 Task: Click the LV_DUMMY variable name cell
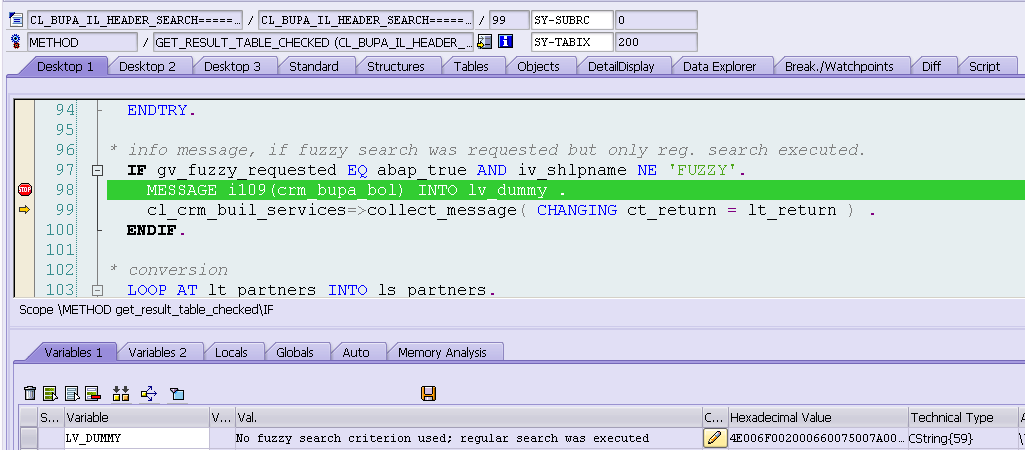136,438
